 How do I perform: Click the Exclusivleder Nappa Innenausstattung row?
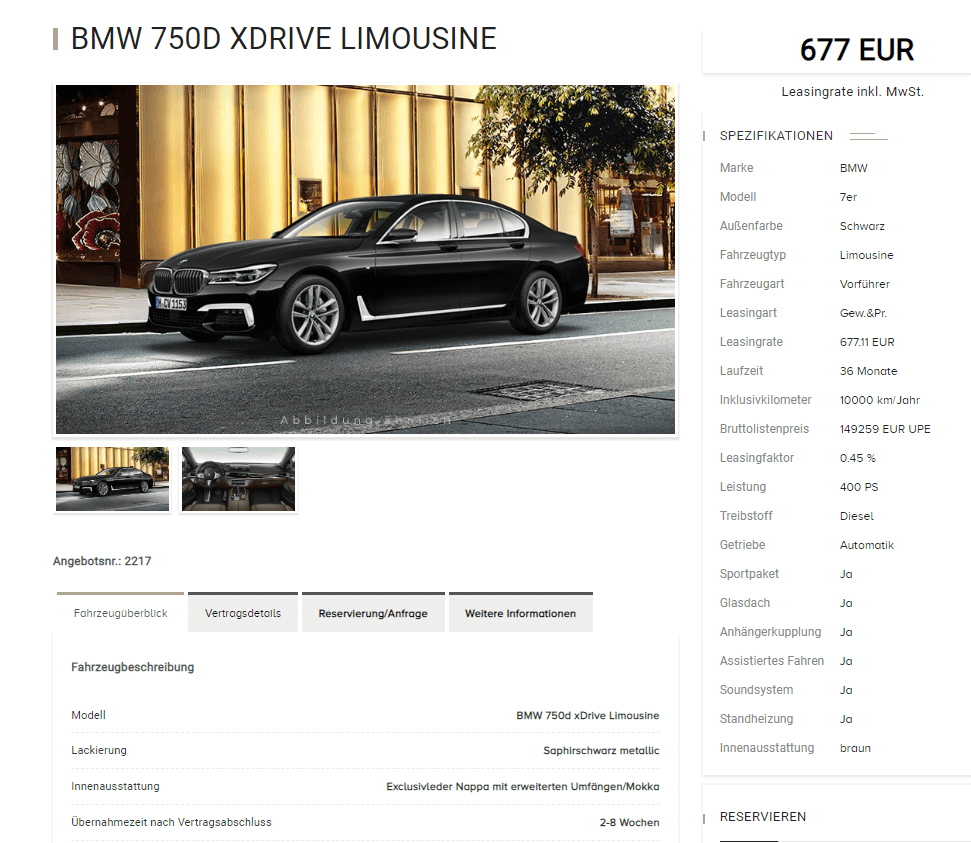365,786
